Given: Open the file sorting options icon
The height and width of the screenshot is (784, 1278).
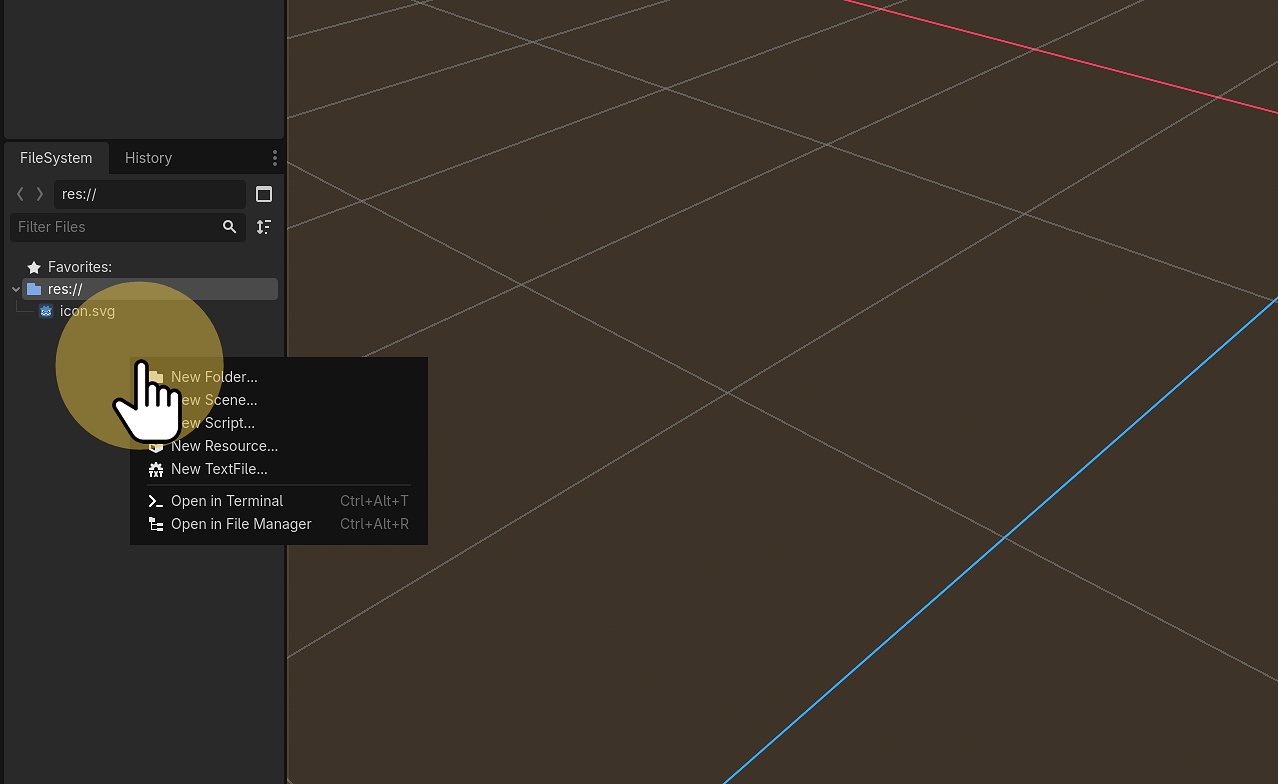Looking at the screenshot, I should 264,227.
